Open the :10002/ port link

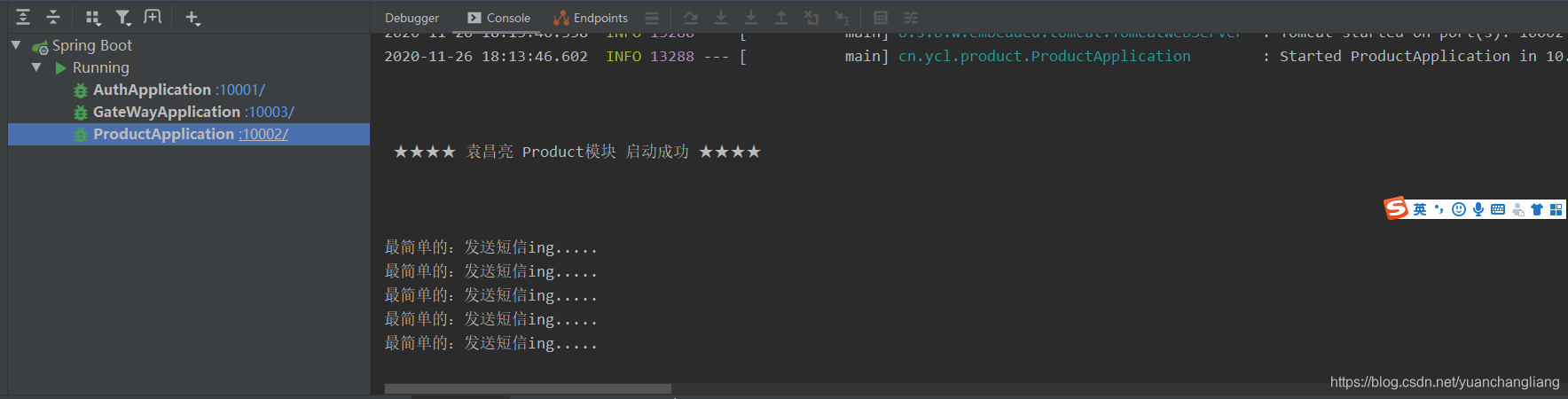[263, 134]
